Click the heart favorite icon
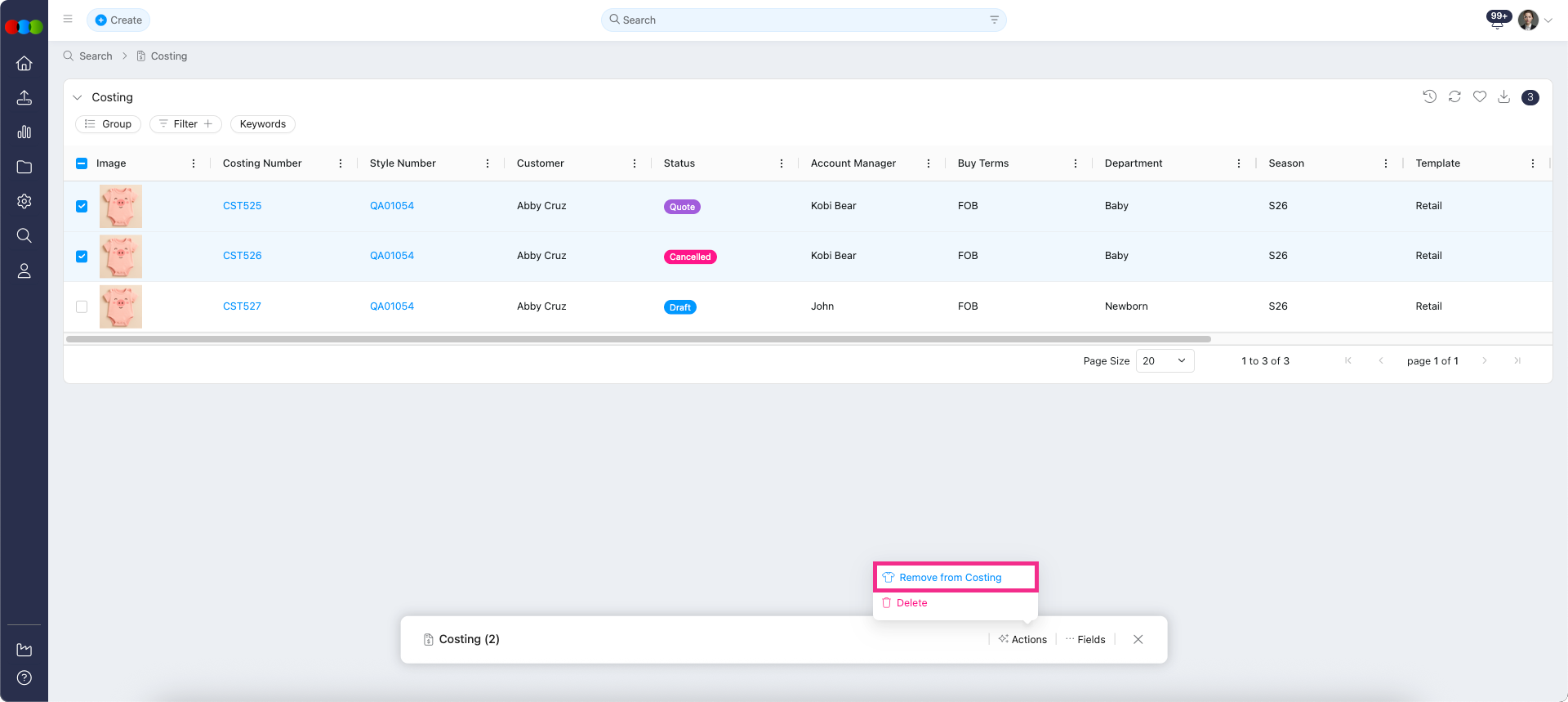Image resolution: width=1568 pixels, height=702 pixels. [x=1479, y=96]
